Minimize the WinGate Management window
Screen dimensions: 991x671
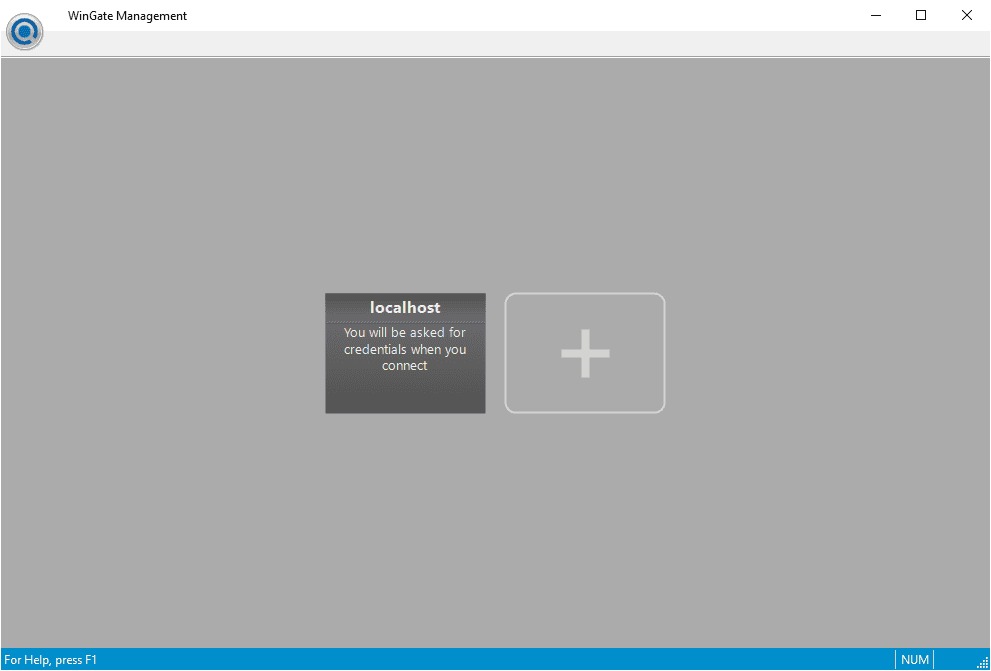(875, 15)
